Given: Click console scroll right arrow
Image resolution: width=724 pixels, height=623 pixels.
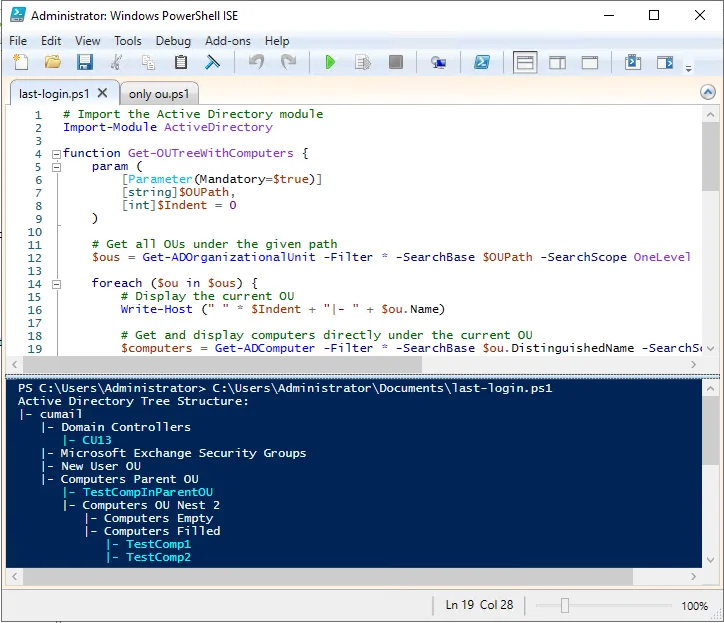Looking at the screenshot, I should (693, 576).
